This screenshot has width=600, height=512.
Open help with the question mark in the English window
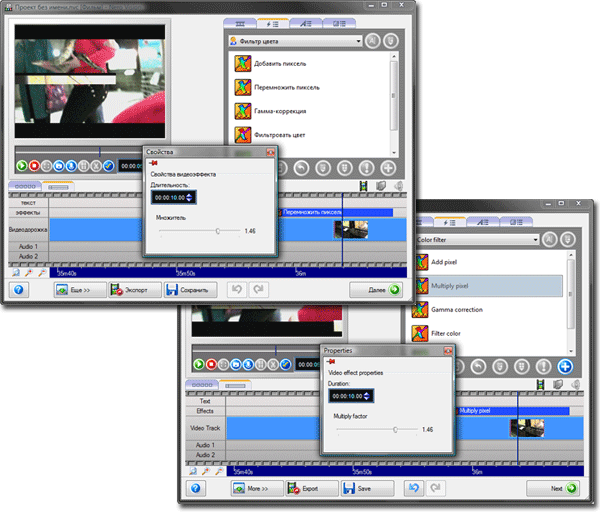coord(196,488)
